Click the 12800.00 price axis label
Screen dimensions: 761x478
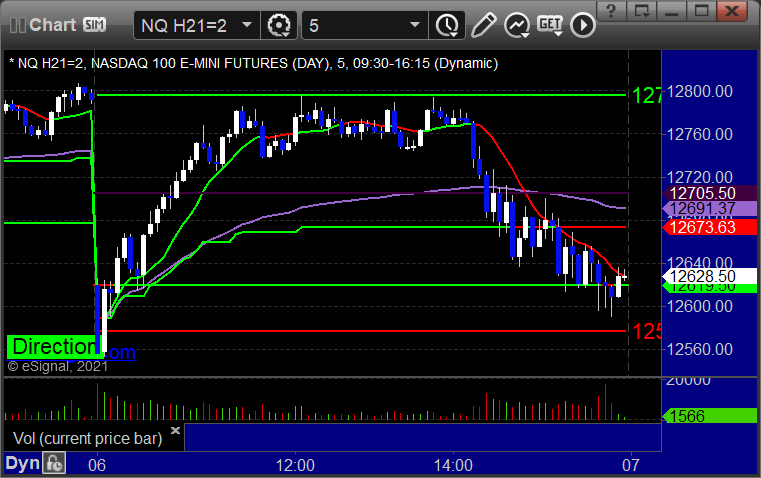point(700,91)
